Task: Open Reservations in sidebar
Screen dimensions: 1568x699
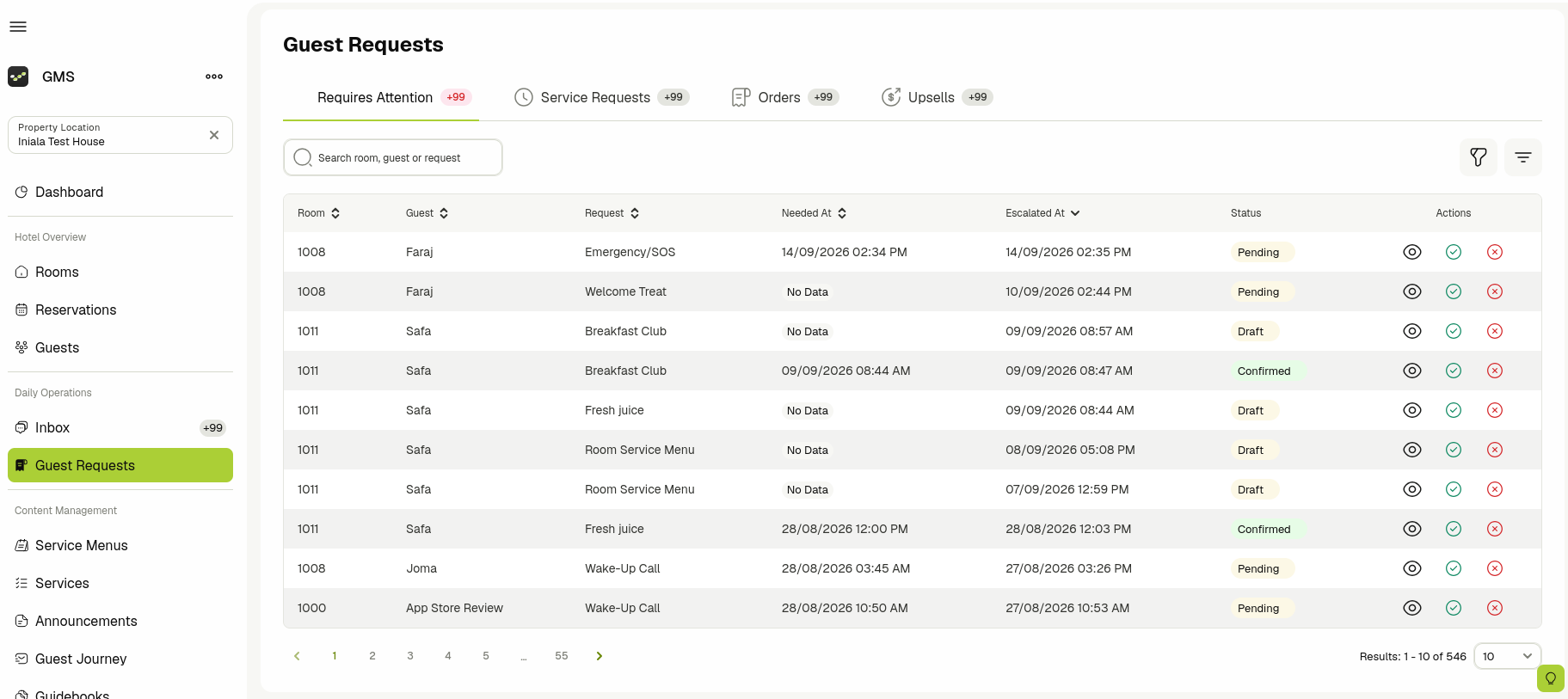Action: click(x=120, y=310)
